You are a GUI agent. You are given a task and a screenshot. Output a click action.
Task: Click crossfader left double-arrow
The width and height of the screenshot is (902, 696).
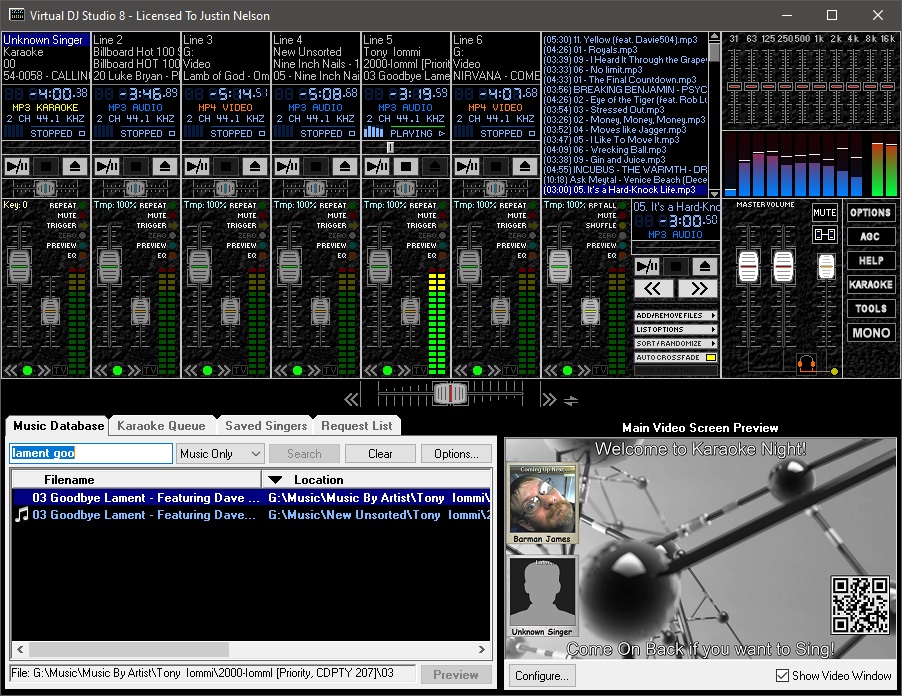(x=351, y=399)
